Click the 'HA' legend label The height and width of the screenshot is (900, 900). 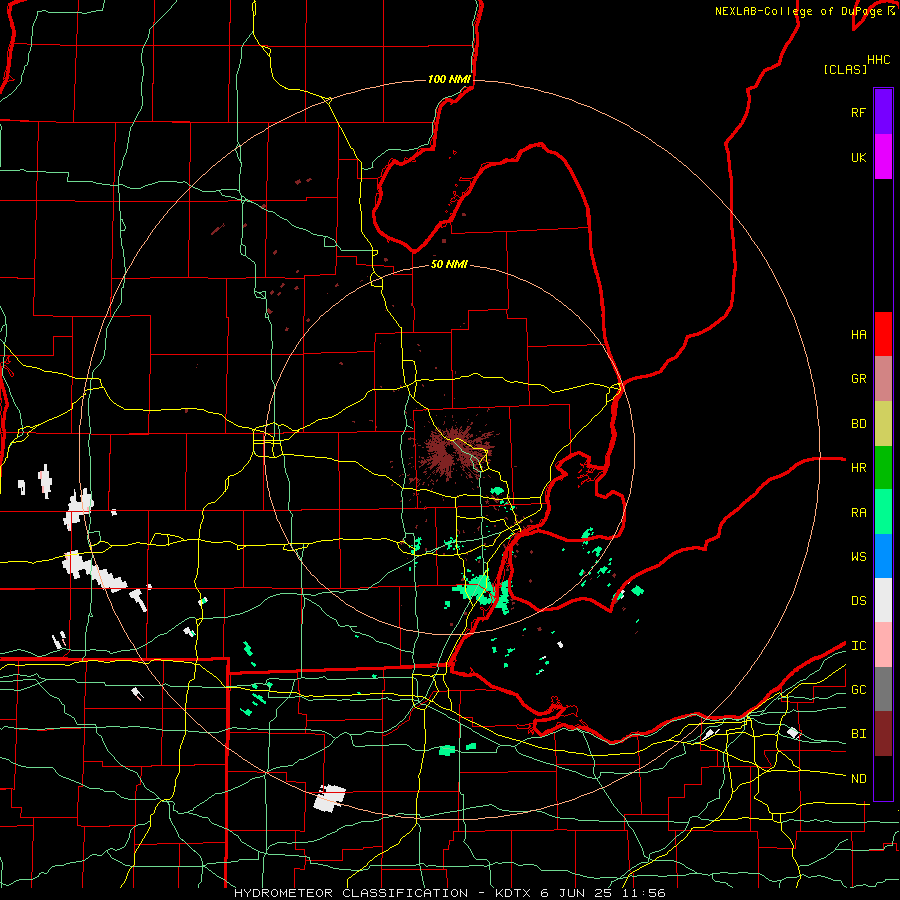[x=858, y=334]
